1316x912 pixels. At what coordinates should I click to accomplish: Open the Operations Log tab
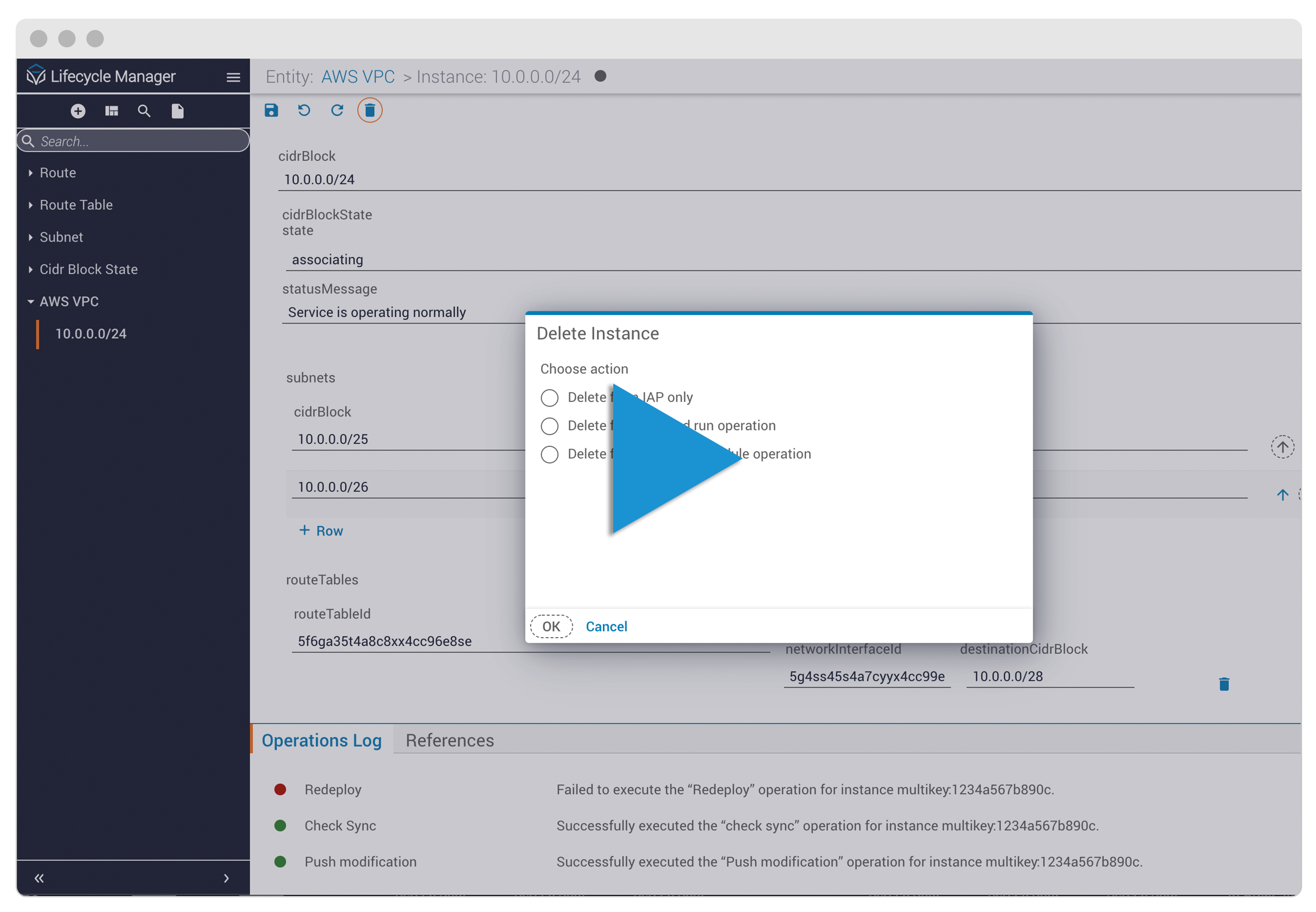click(x=321, y=740)
